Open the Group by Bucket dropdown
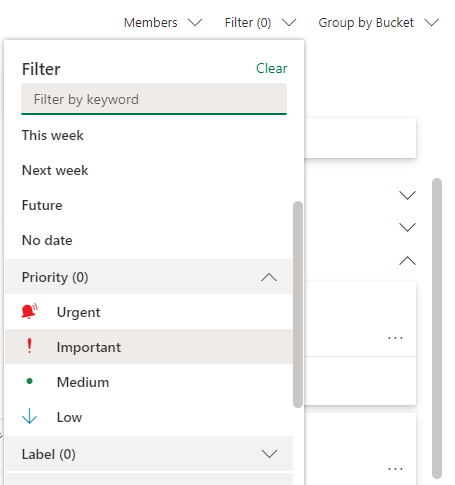This screenshot has height=485, width=455. (378, 23)
